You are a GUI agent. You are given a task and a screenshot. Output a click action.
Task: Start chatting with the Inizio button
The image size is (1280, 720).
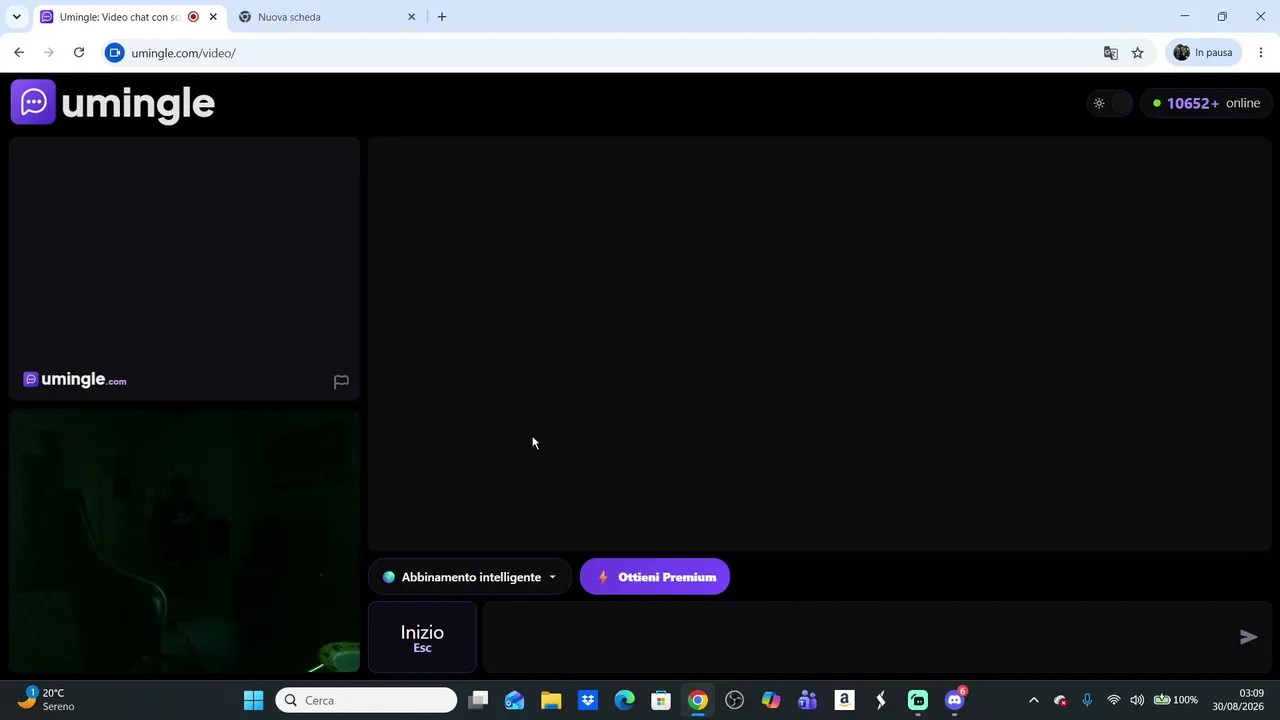pos(422,637)
